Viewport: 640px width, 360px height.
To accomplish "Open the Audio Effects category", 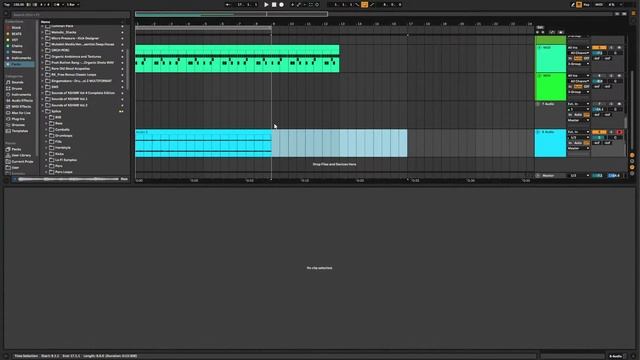I will point(22,100).
